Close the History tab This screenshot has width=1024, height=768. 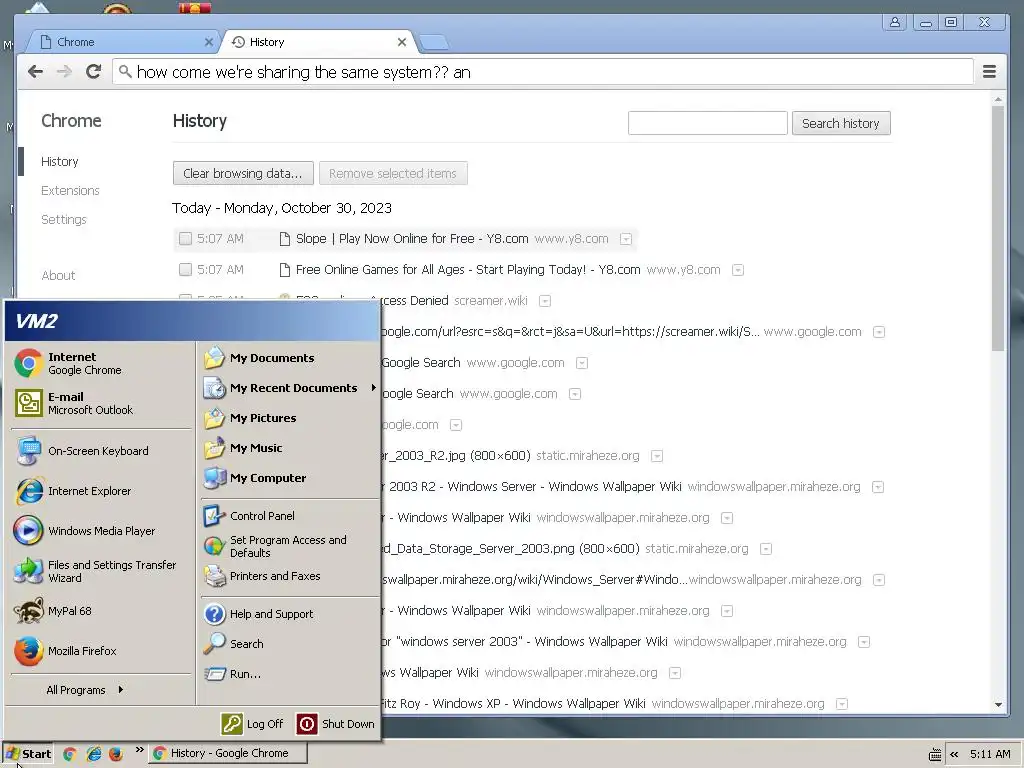click(x=402, y=42)
